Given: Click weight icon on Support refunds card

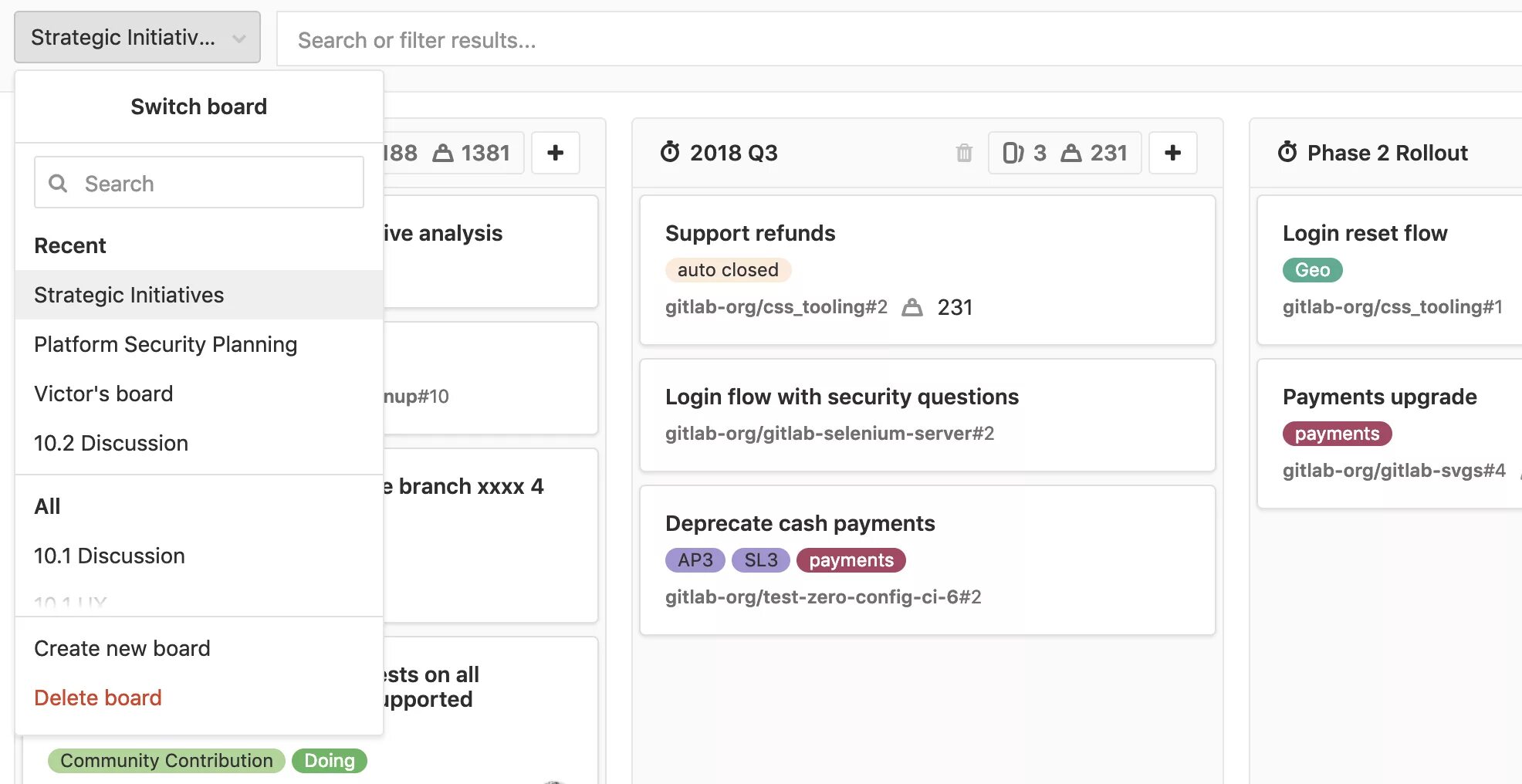Looking at the screenshot, I should tap(912, 307).
